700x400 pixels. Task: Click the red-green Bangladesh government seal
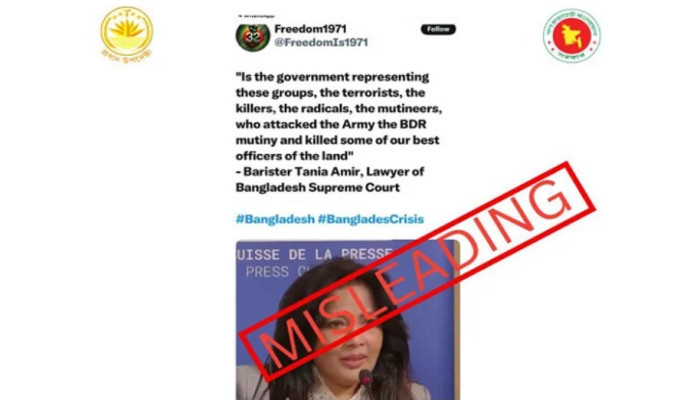click(572, 36)
